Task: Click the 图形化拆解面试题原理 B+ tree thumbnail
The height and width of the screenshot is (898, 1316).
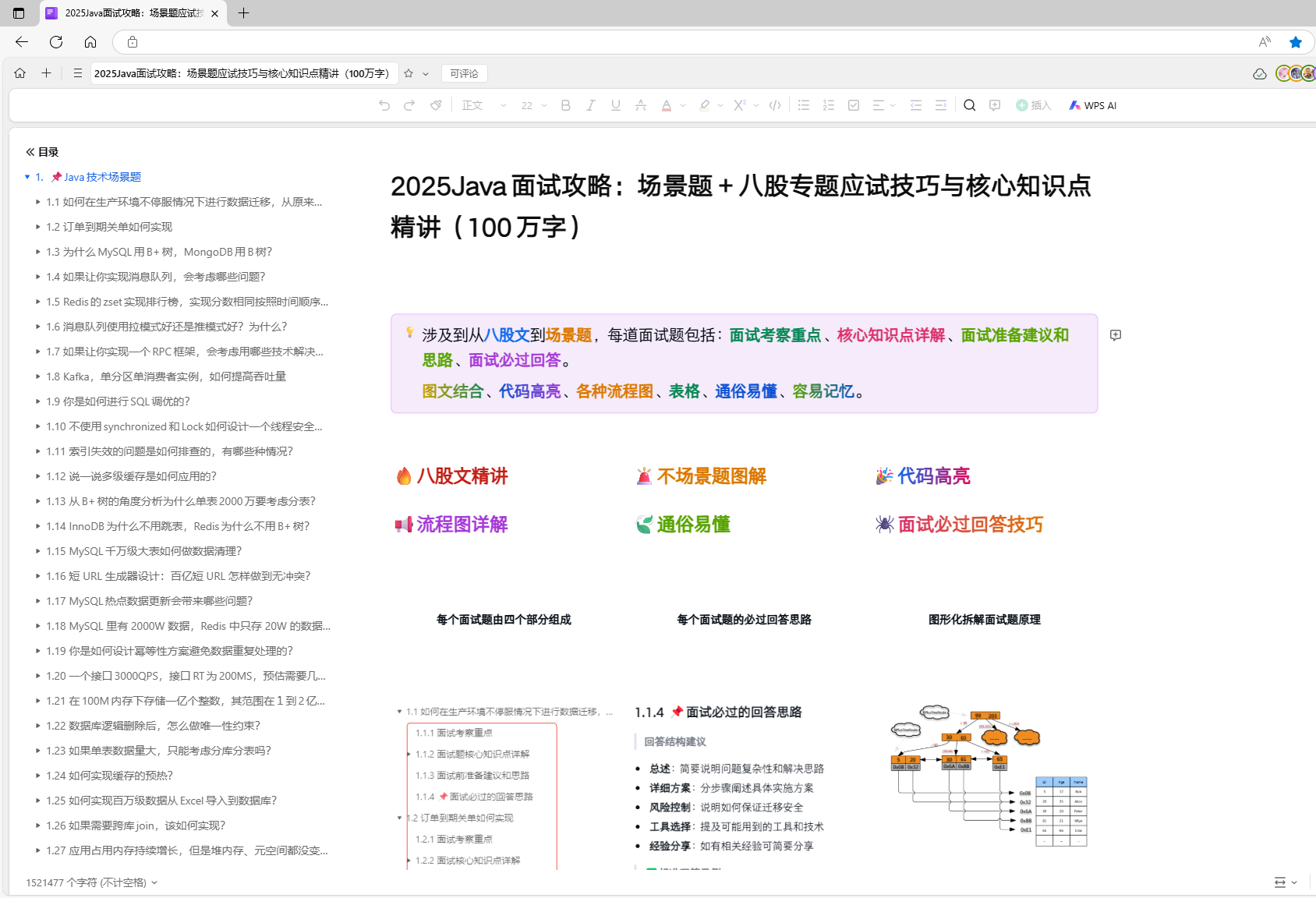Action: tap(988, 776)
